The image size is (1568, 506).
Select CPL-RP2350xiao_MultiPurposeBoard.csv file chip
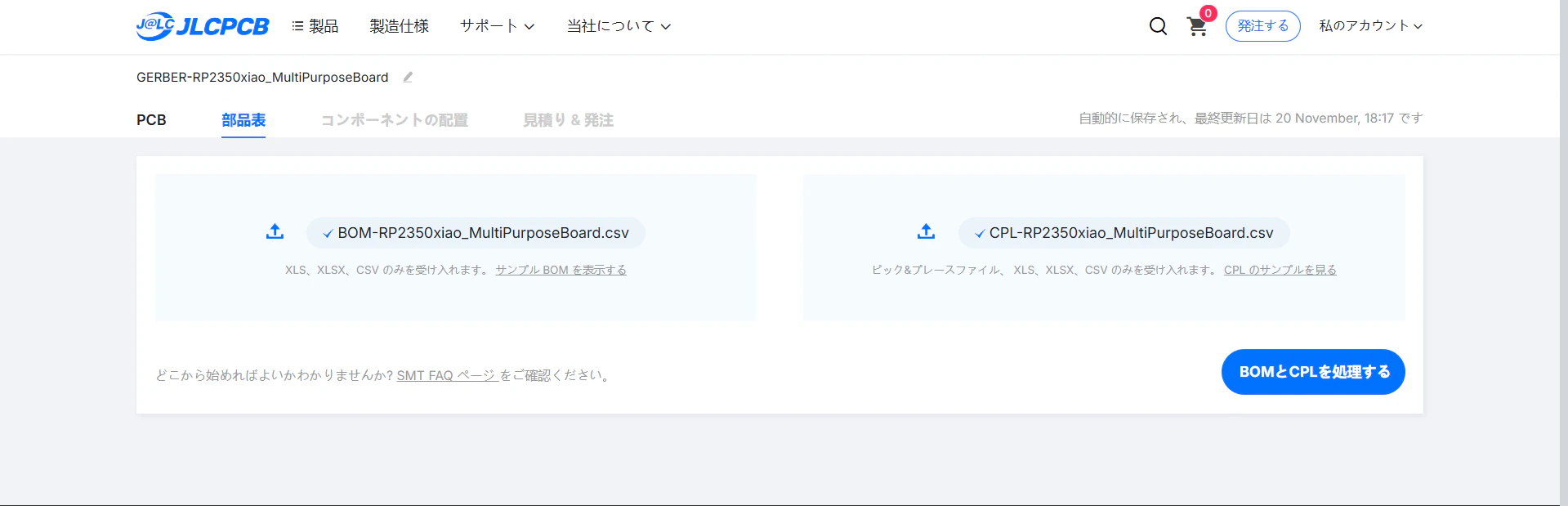click(x=1124, y=233)
